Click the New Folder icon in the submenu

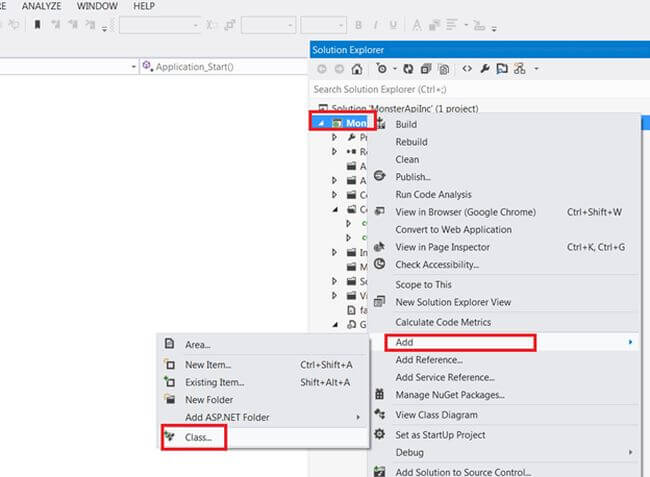pos(169,399)
